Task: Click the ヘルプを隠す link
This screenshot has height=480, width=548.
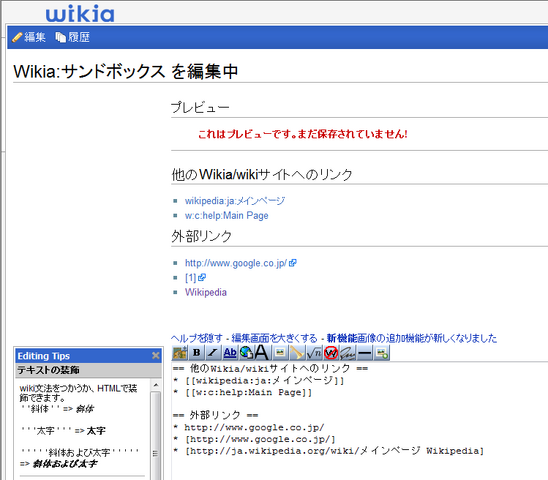Action: [197, 338]
